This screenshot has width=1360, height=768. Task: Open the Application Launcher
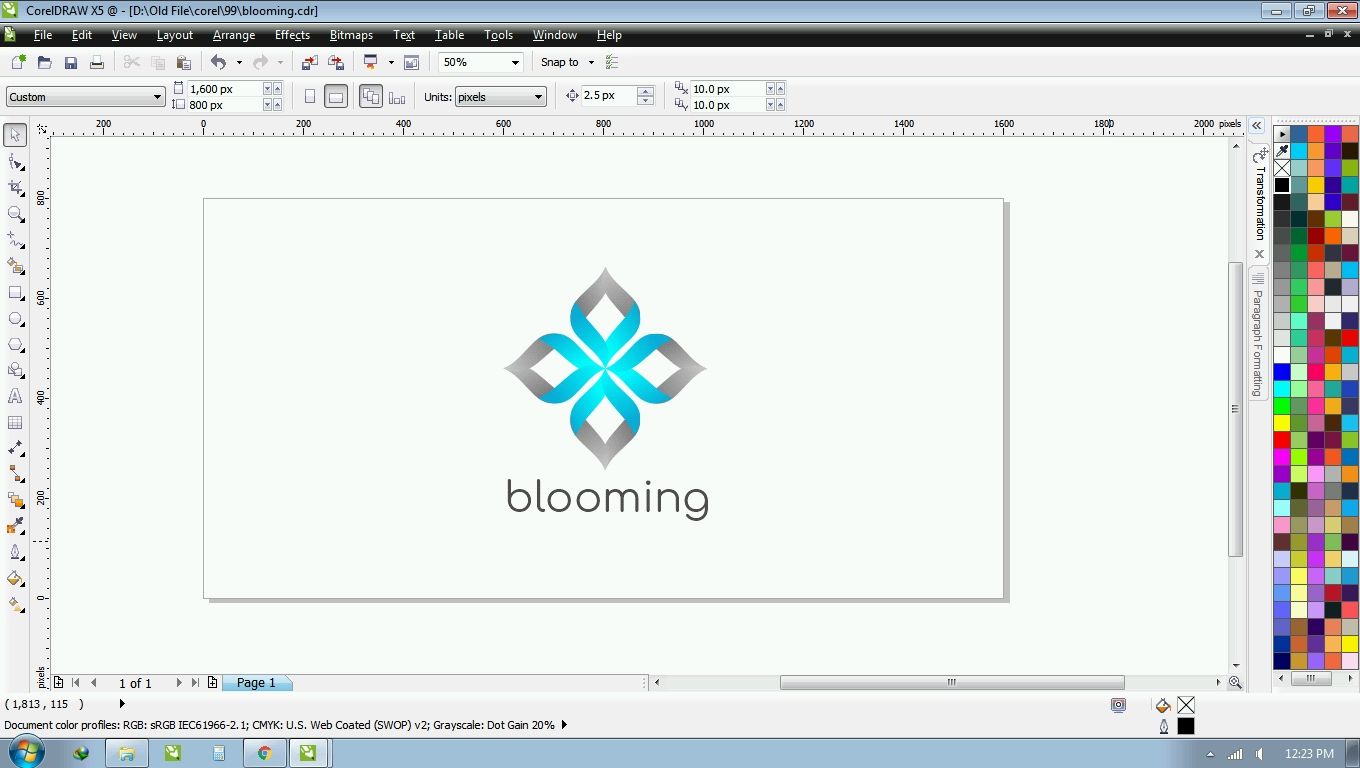pos(370,62)
